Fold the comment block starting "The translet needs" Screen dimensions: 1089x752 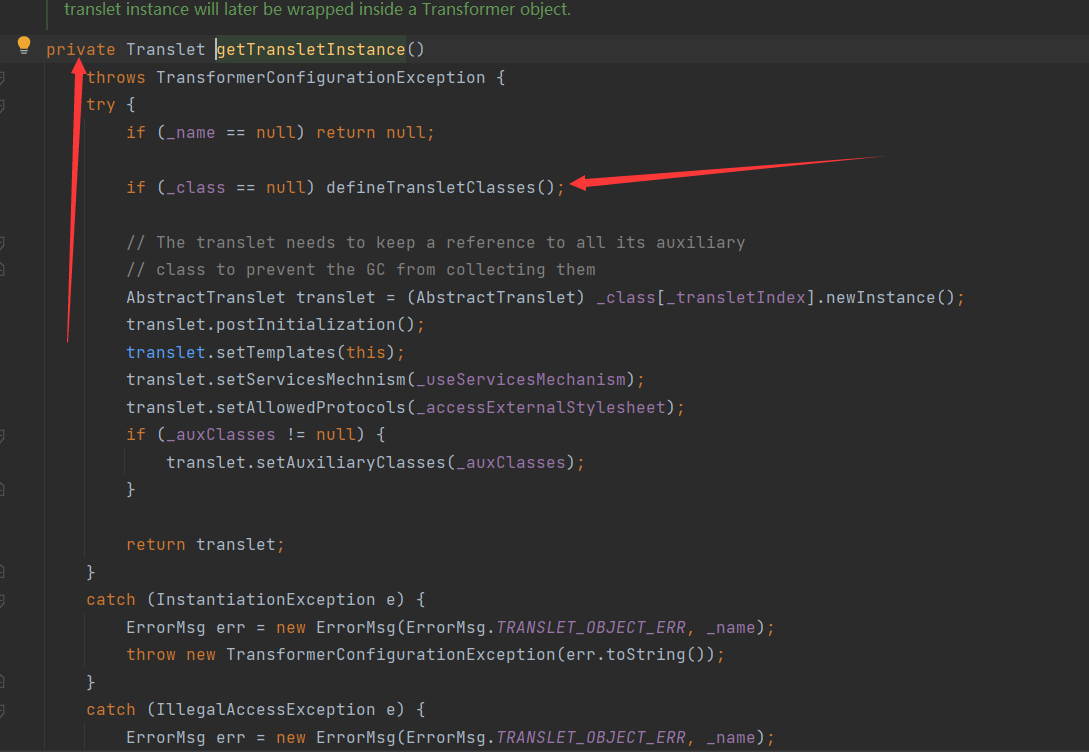point(3,242)
